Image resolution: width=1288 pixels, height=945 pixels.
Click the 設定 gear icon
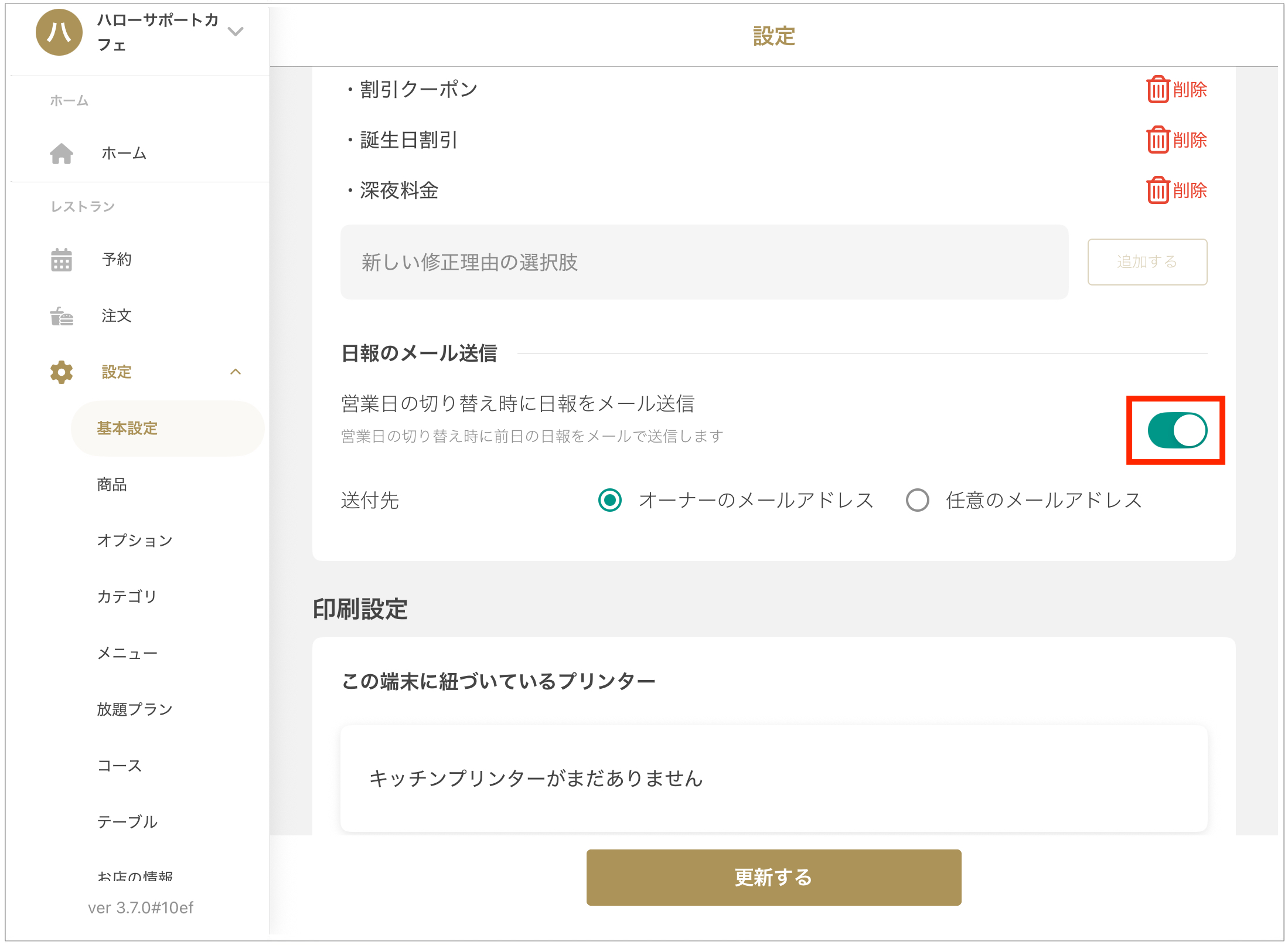[62, 372]
